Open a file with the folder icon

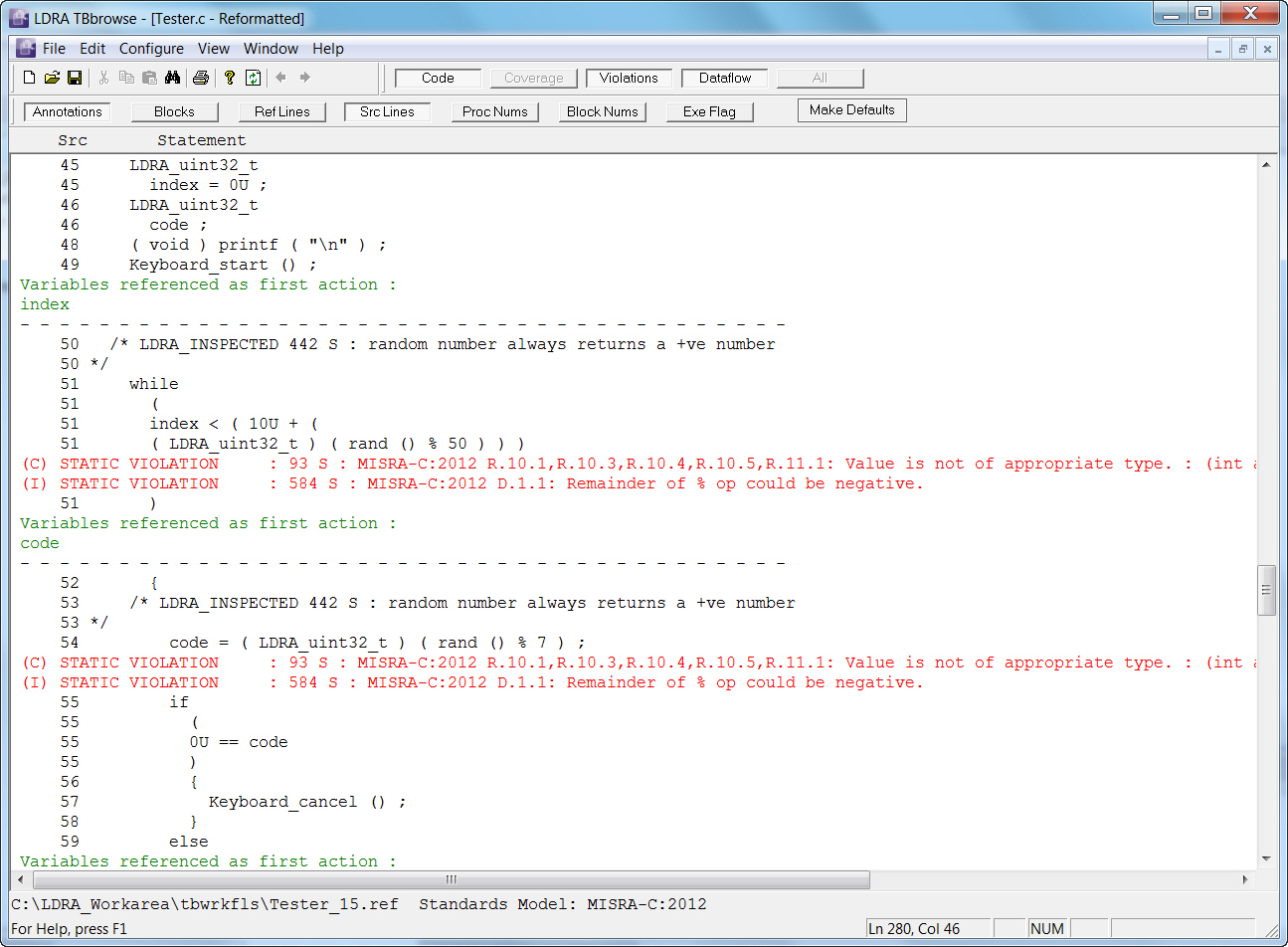[x=52, y=78]
